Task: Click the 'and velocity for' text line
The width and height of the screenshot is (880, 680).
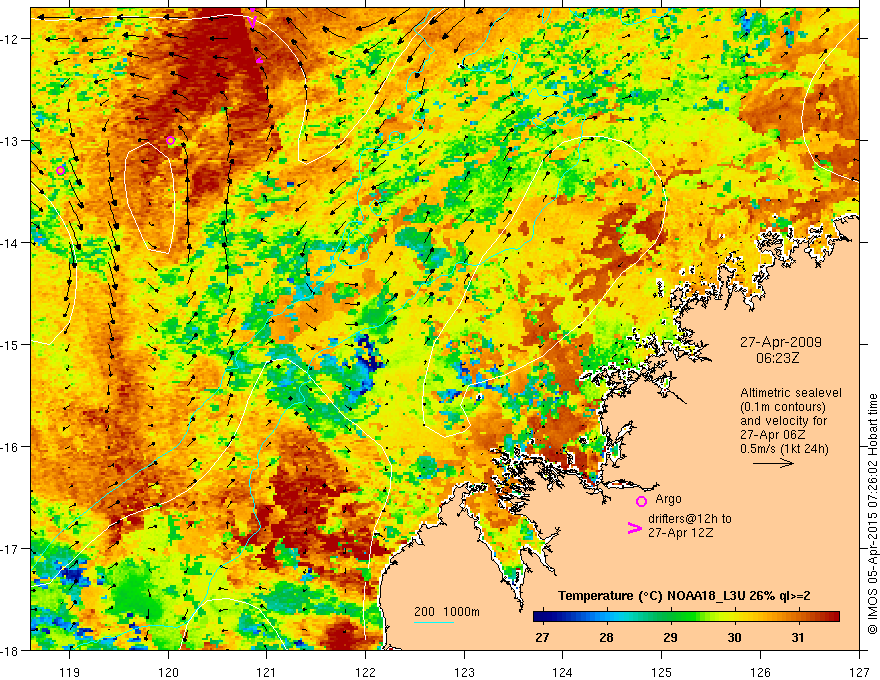Action: pos(783,421)
